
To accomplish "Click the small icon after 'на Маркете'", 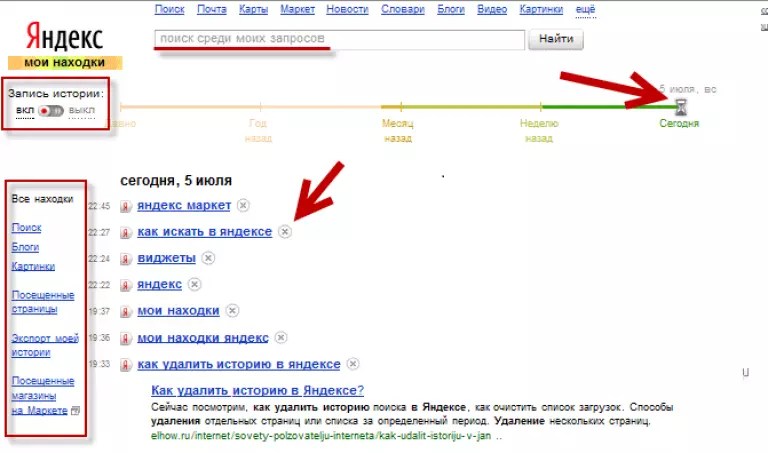I will pos(75,410).
